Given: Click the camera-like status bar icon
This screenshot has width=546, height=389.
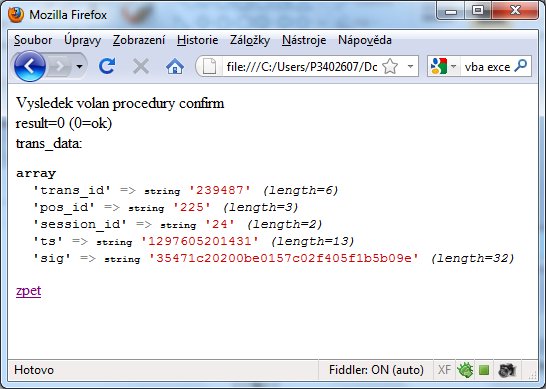Looking at the screenshot, I should click(x=507, y=370).
